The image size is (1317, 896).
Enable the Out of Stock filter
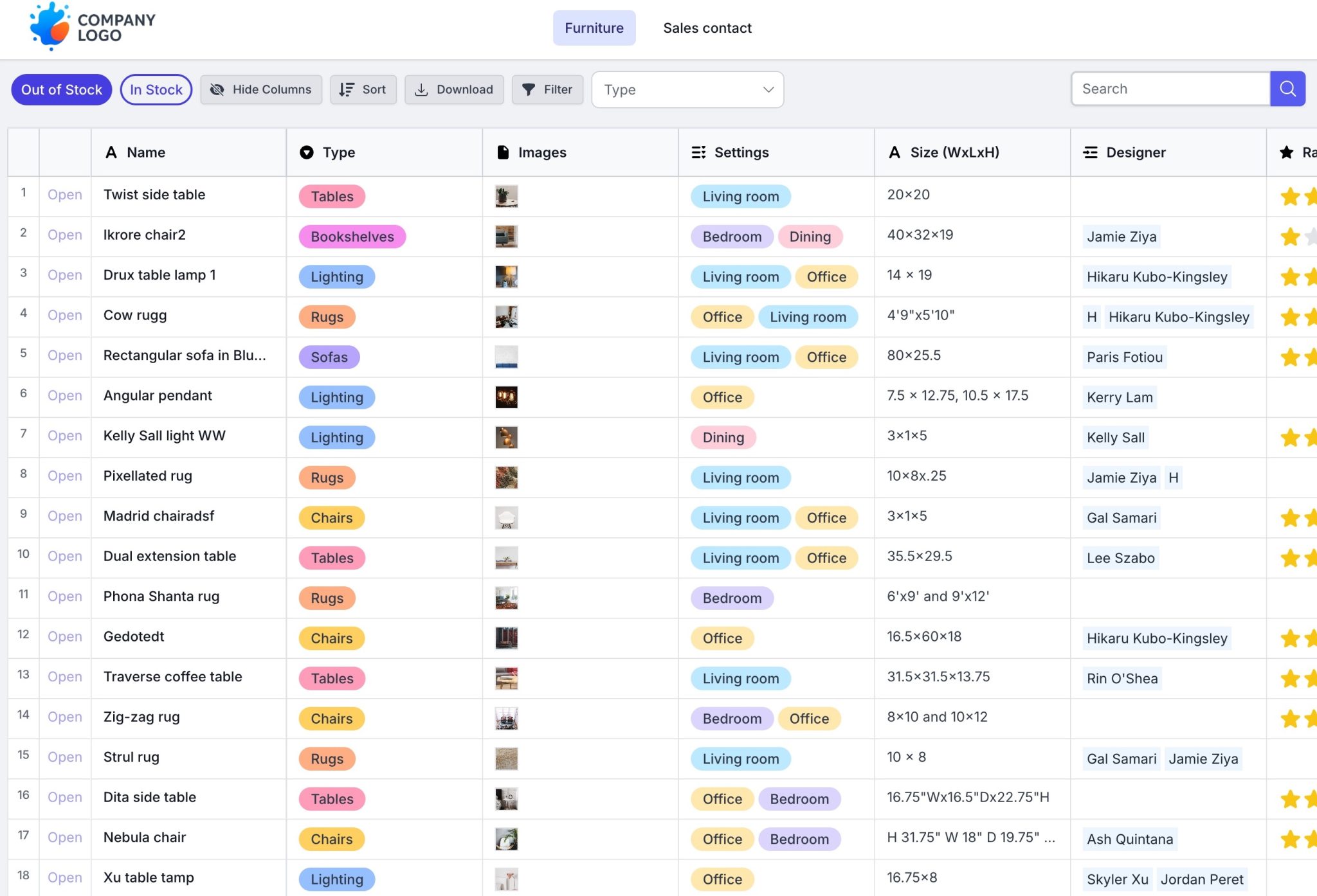(x=61, y=89)
